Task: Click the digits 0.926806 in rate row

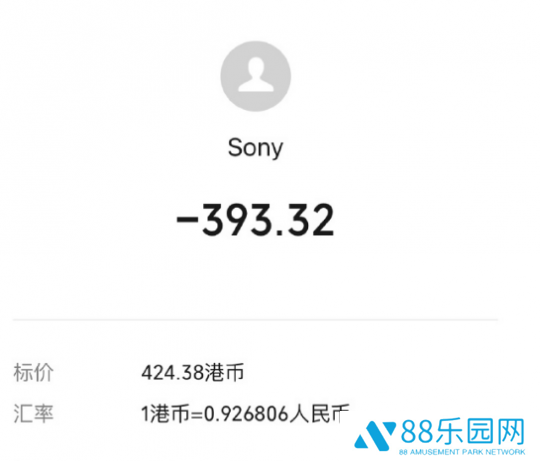Action: pyautogui.click(x=246, y=414)
